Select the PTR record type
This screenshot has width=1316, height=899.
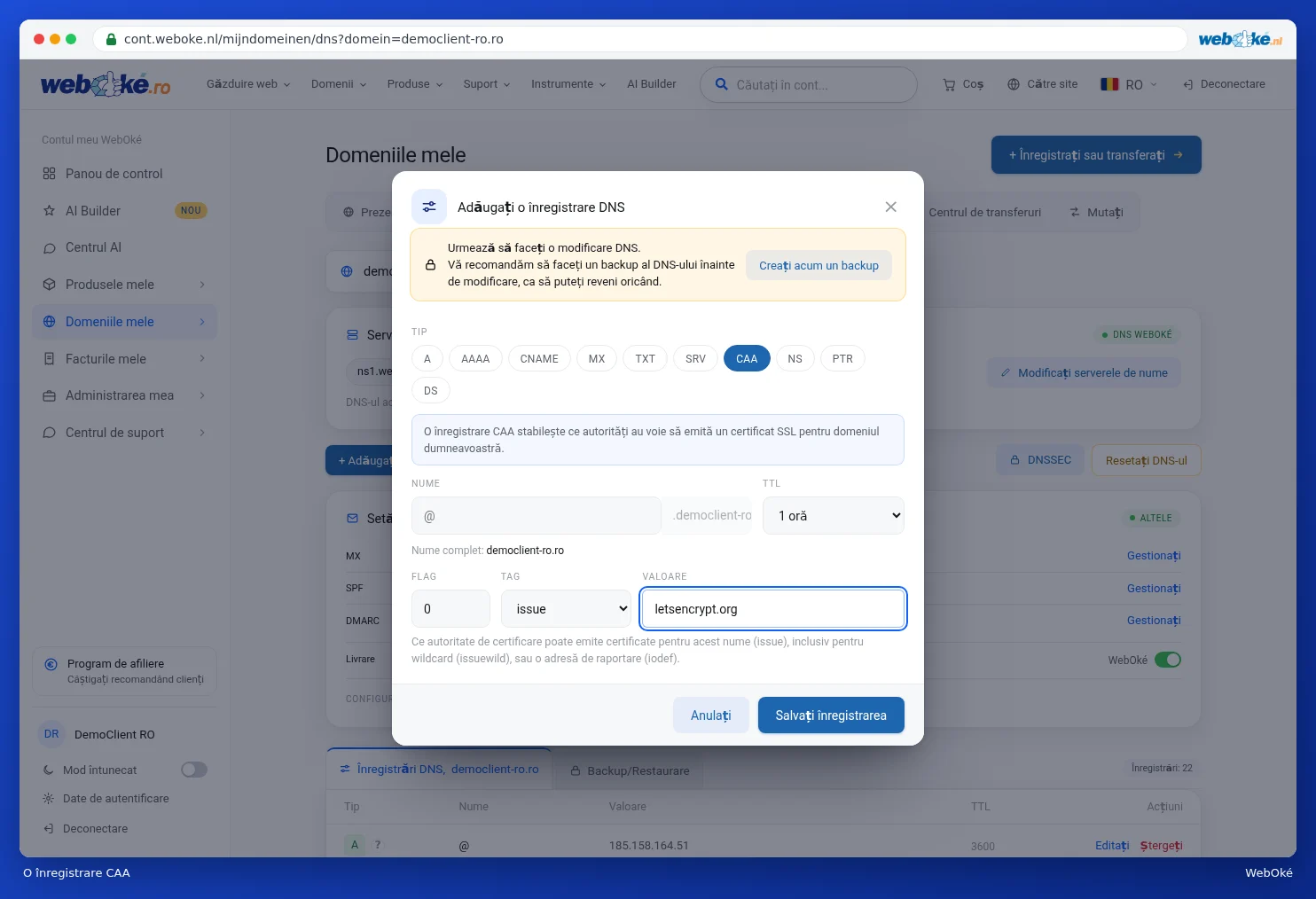click(842, 359)
